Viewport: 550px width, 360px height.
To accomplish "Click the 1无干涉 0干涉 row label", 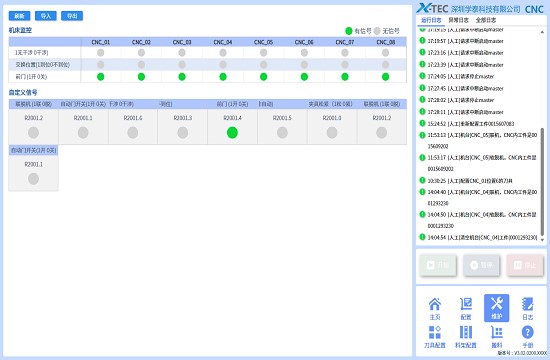I will point(32,53).
